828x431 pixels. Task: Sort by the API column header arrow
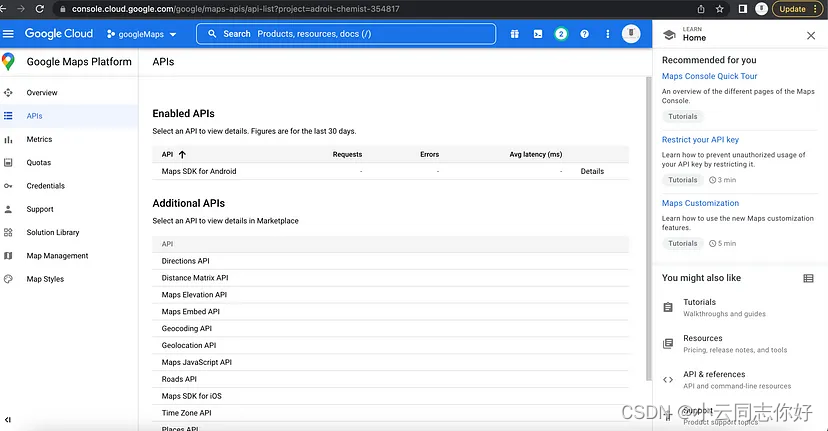point(182,154)
